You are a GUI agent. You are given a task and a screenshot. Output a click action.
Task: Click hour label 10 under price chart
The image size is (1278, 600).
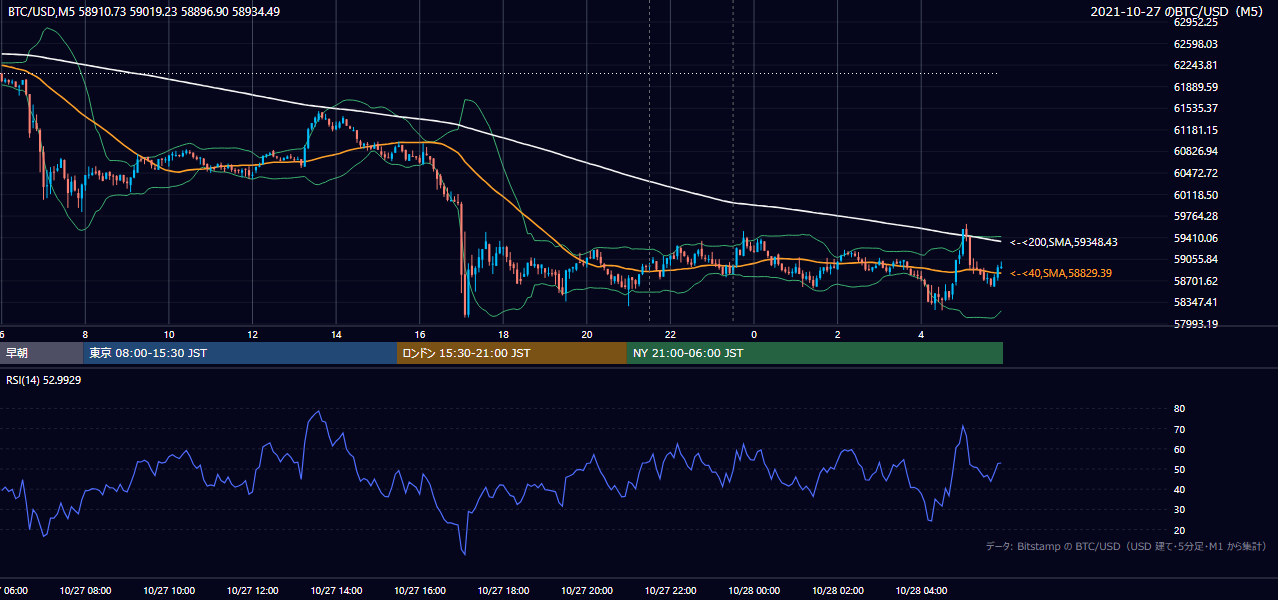coord(169,334)
